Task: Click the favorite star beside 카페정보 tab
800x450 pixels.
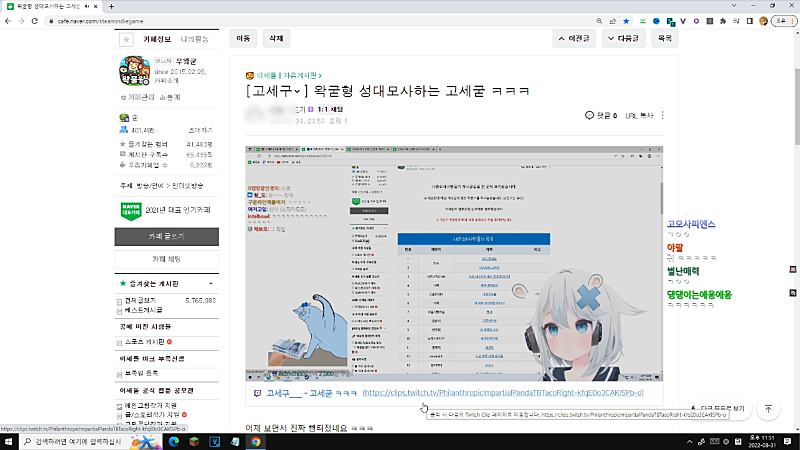Action: coord(126,40)
